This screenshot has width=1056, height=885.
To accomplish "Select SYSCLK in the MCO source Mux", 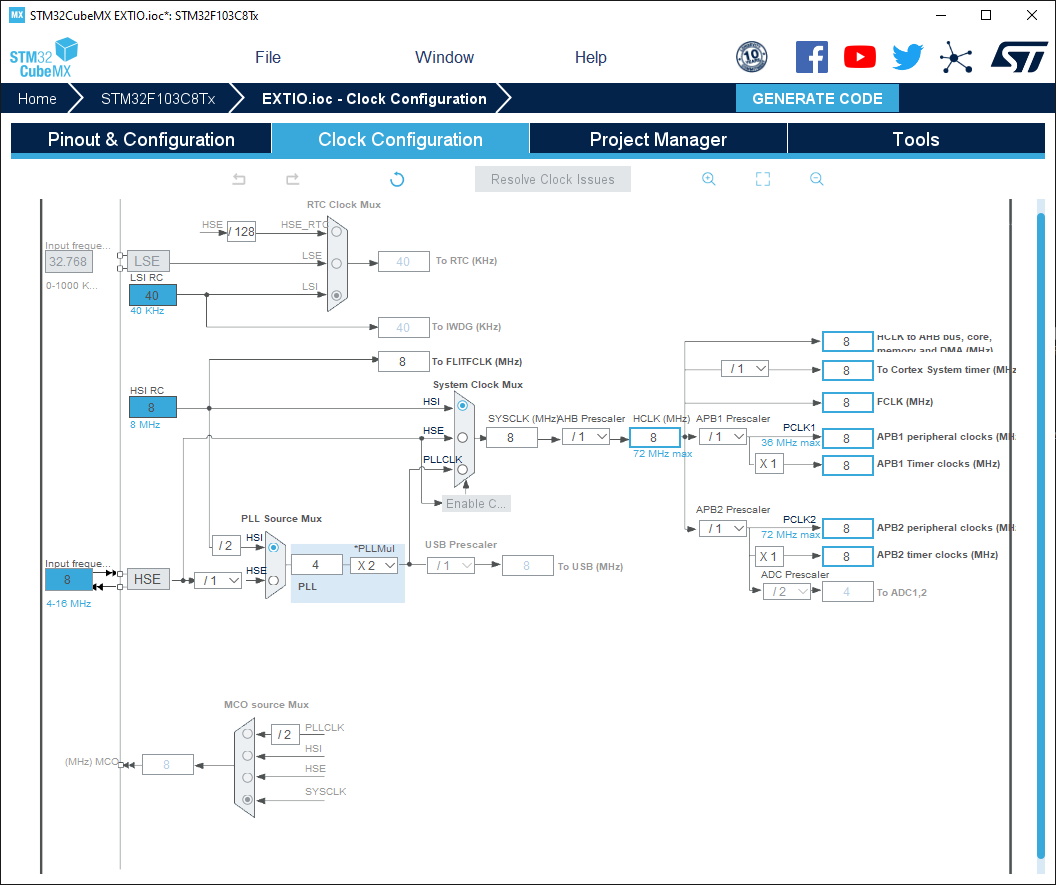I will [x=247, y=799].
